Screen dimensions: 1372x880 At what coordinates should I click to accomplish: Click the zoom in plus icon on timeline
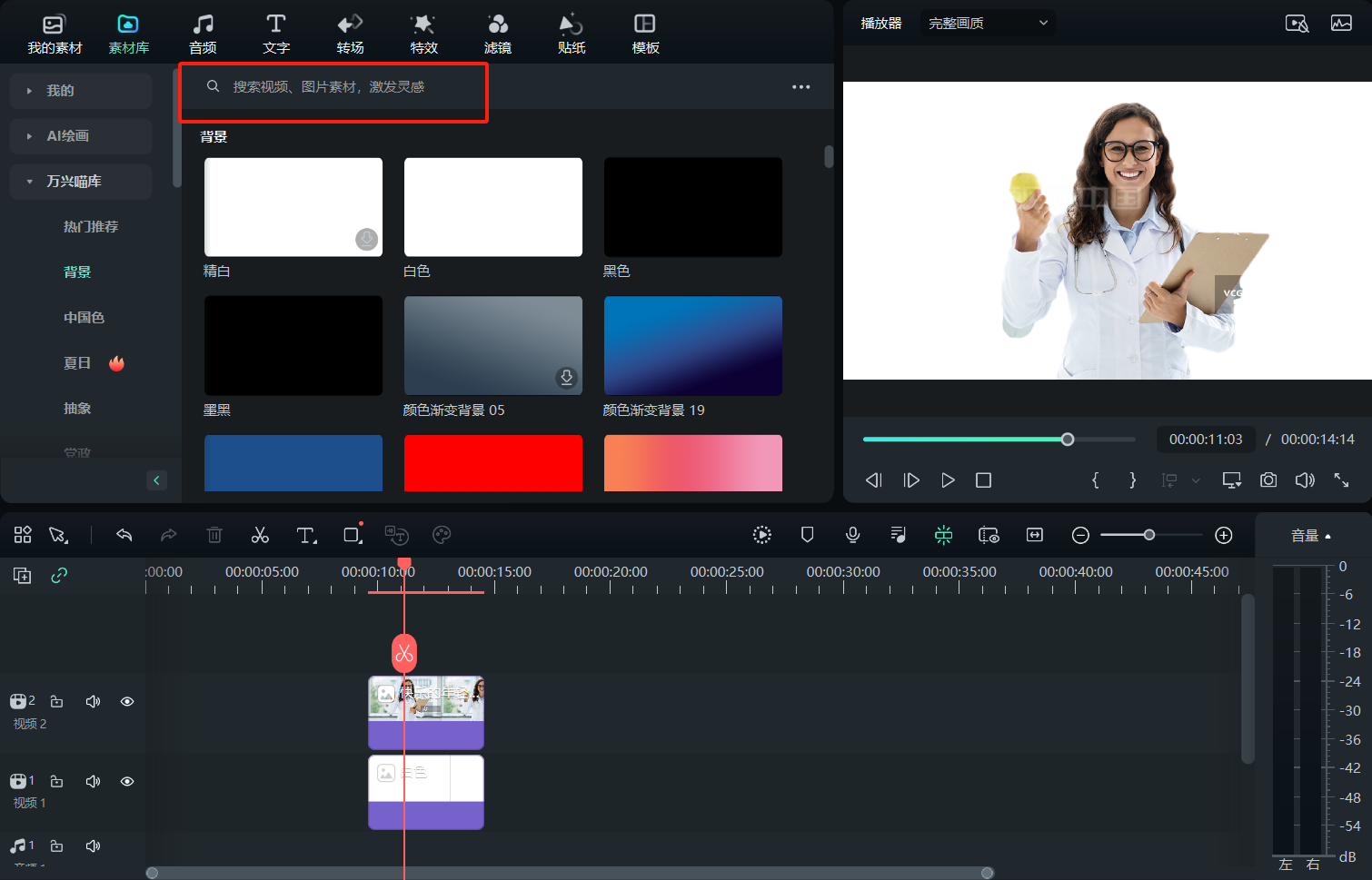(x=1224, y=535)
